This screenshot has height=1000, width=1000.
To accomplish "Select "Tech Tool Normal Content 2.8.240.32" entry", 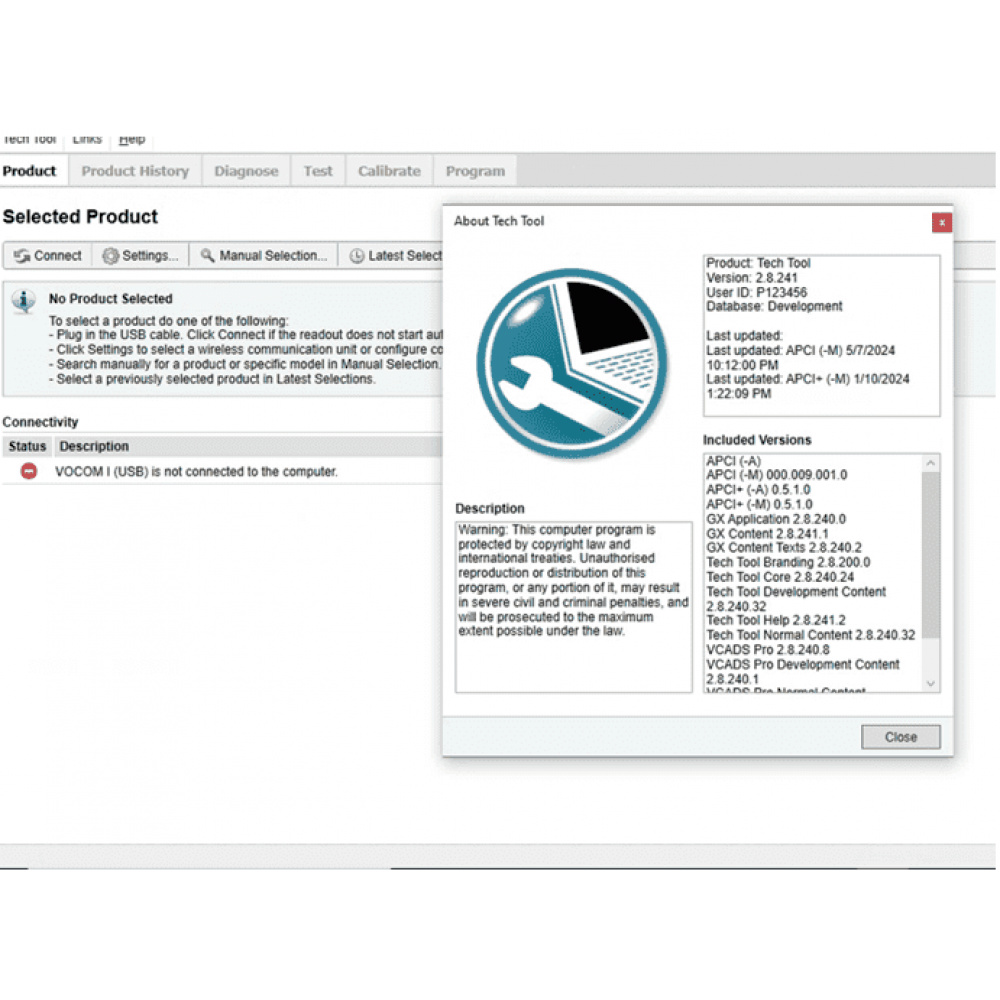I will click(x=811, y=635).
